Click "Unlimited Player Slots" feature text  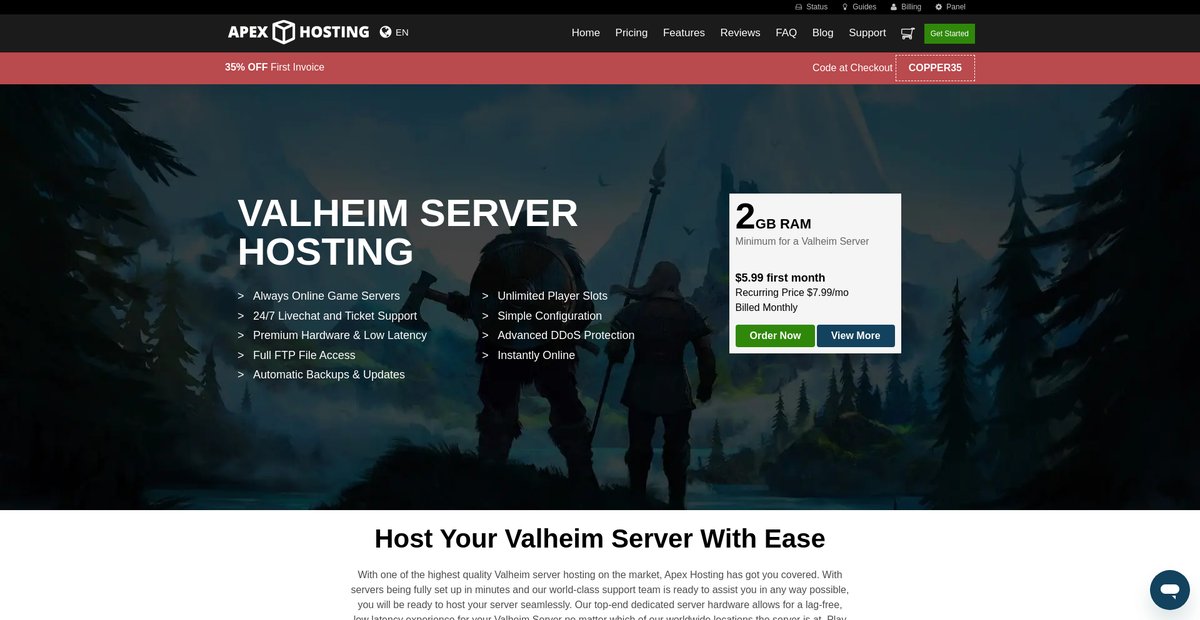(552, 296)
